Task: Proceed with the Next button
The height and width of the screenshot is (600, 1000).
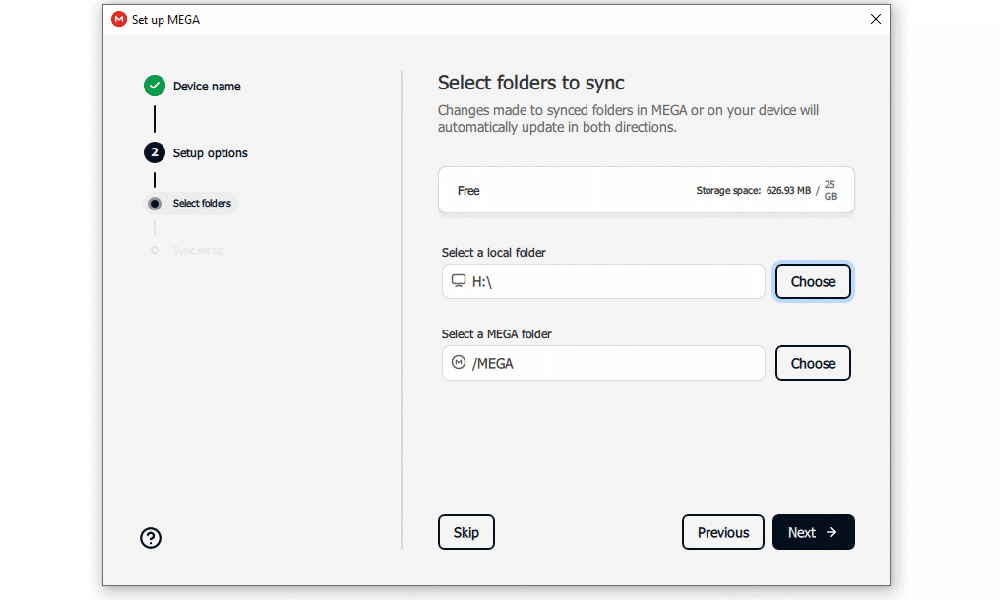Action: click(x=812, y=533)
